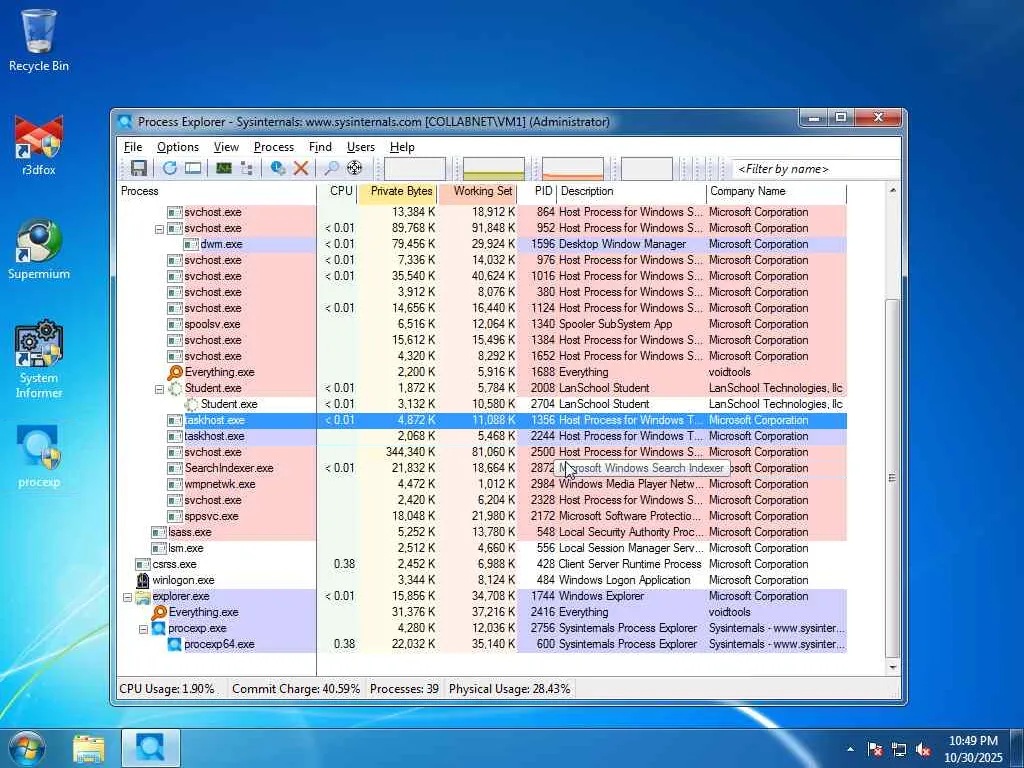The height and width of the screenshot is (768, 1024).
Task: Select the Supermium desktop shortcut
Action: click(x=39, y=249)
